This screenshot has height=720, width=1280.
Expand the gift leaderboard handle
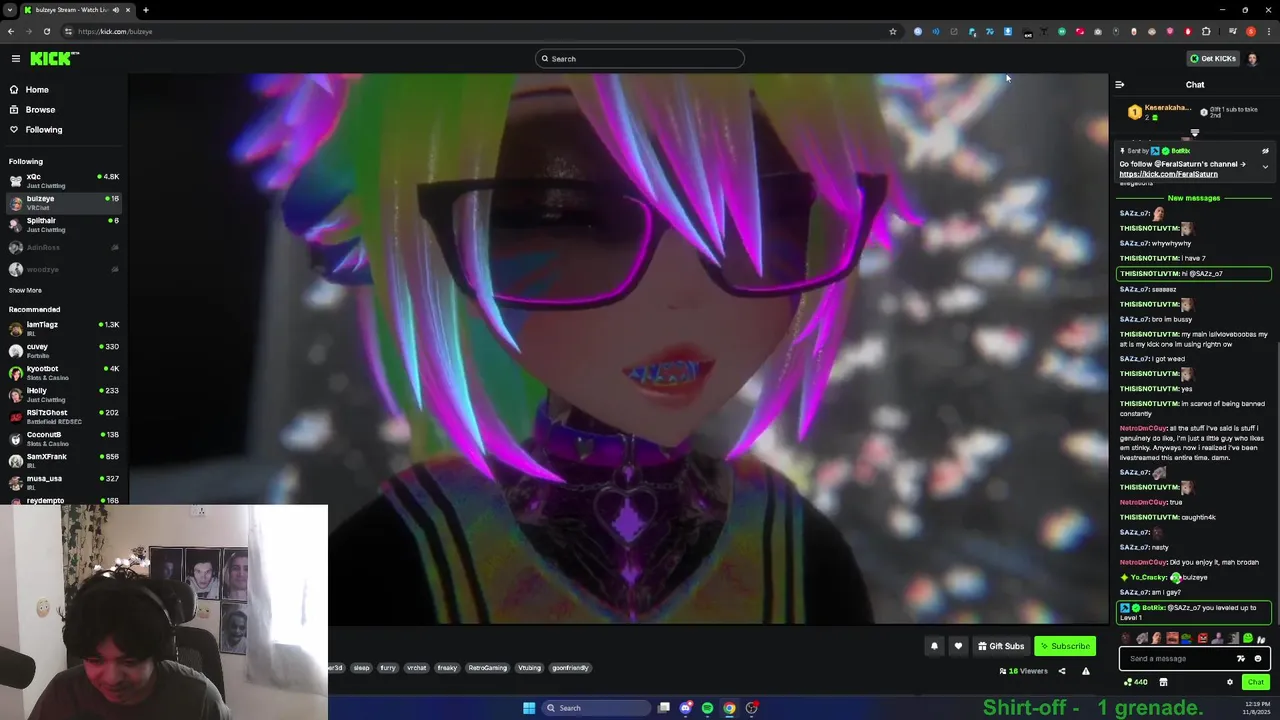[x=1194, y=132]
